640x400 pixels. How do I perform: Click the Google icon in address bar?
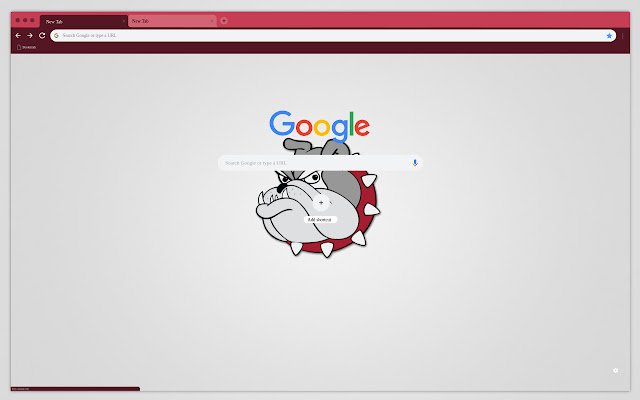[x=56, y=36]
